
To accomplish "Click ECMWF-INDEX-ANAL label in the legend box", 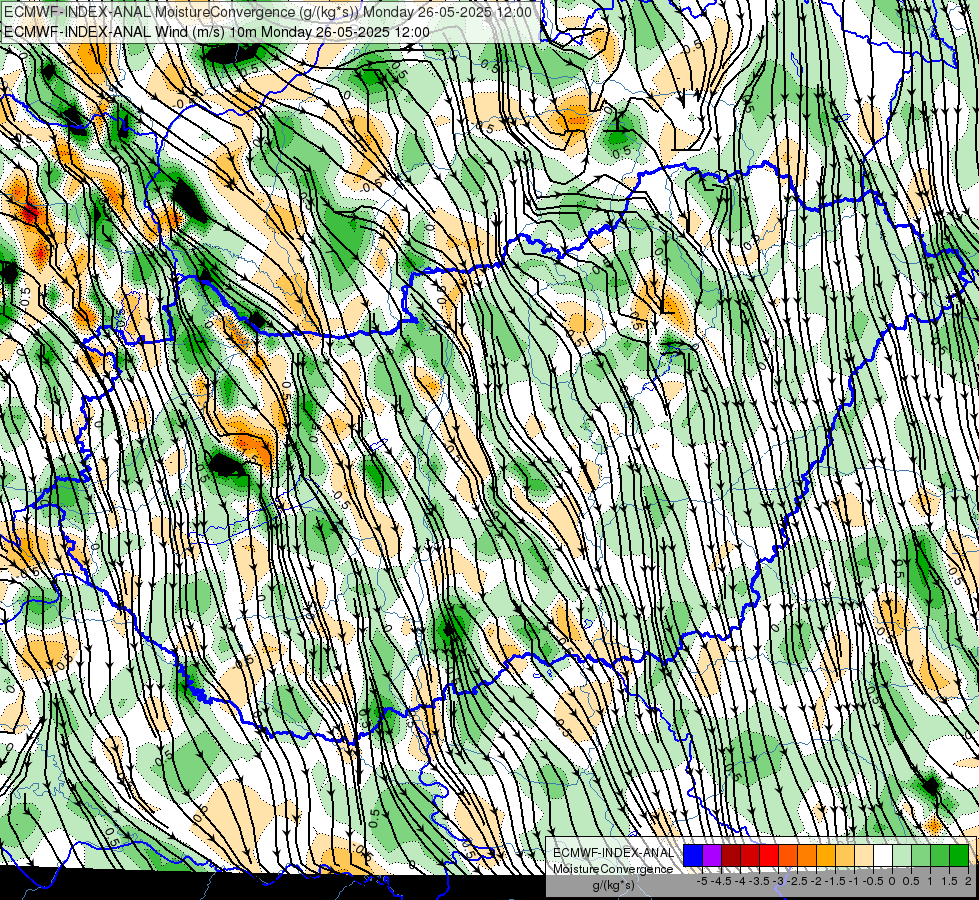I will (614, 853).
